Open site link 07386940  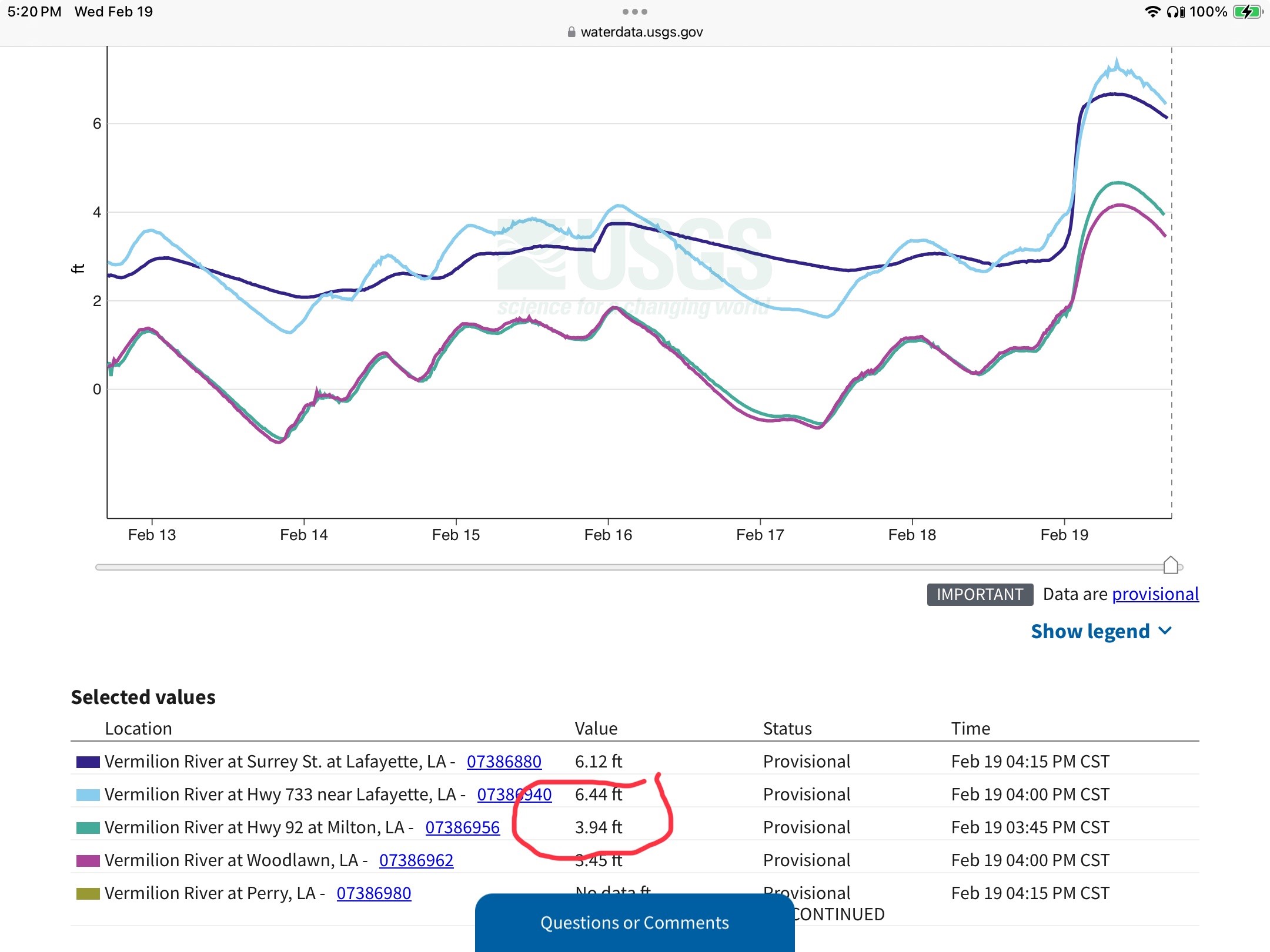tap(514, 795)
